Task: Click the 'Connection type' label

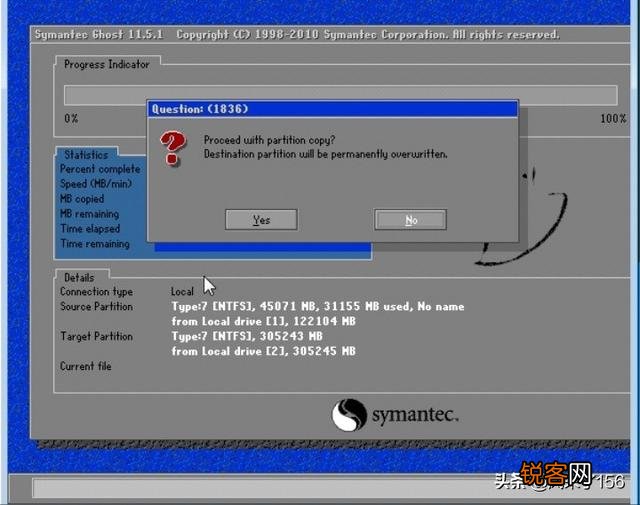Action: [x=96, y=291]
